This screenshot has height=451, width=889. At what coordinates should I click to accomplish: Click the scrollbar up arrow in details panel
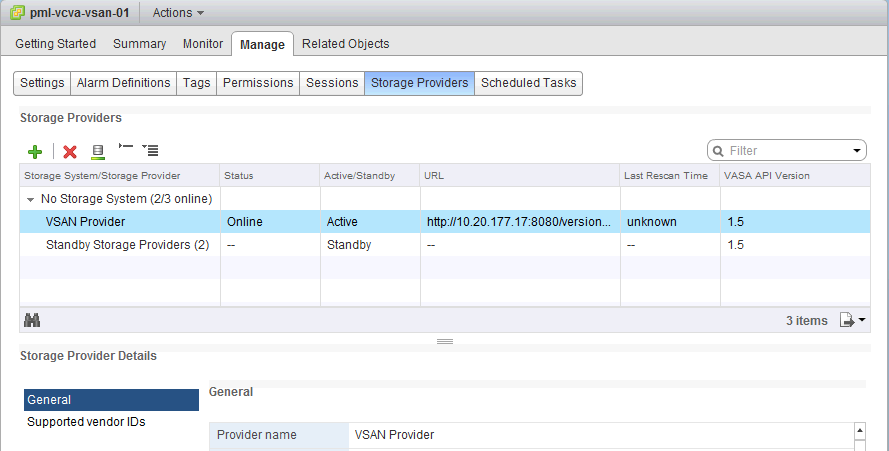[858, 430]
